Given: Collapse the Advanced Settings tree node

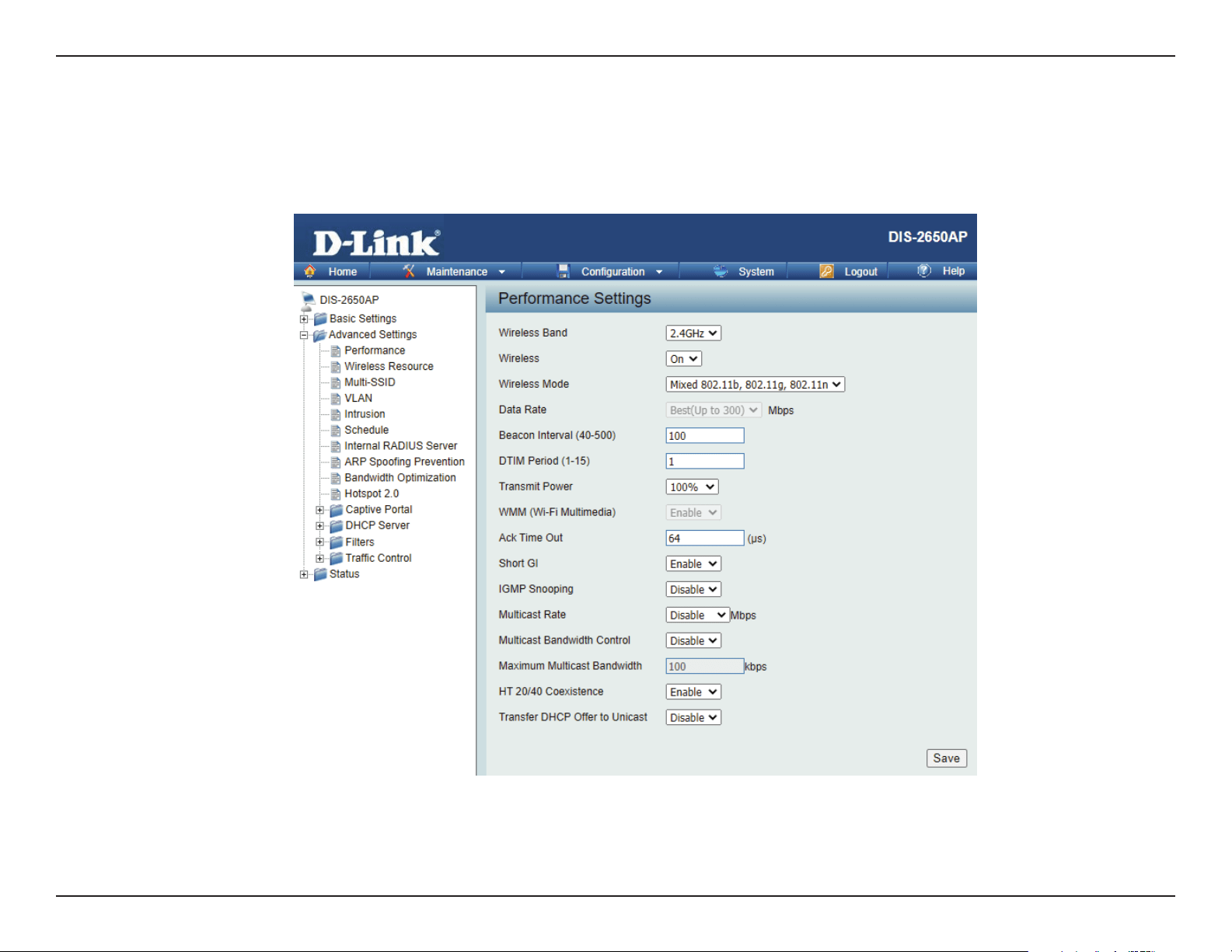Looking at the screenshot, I should coord(304,336).
